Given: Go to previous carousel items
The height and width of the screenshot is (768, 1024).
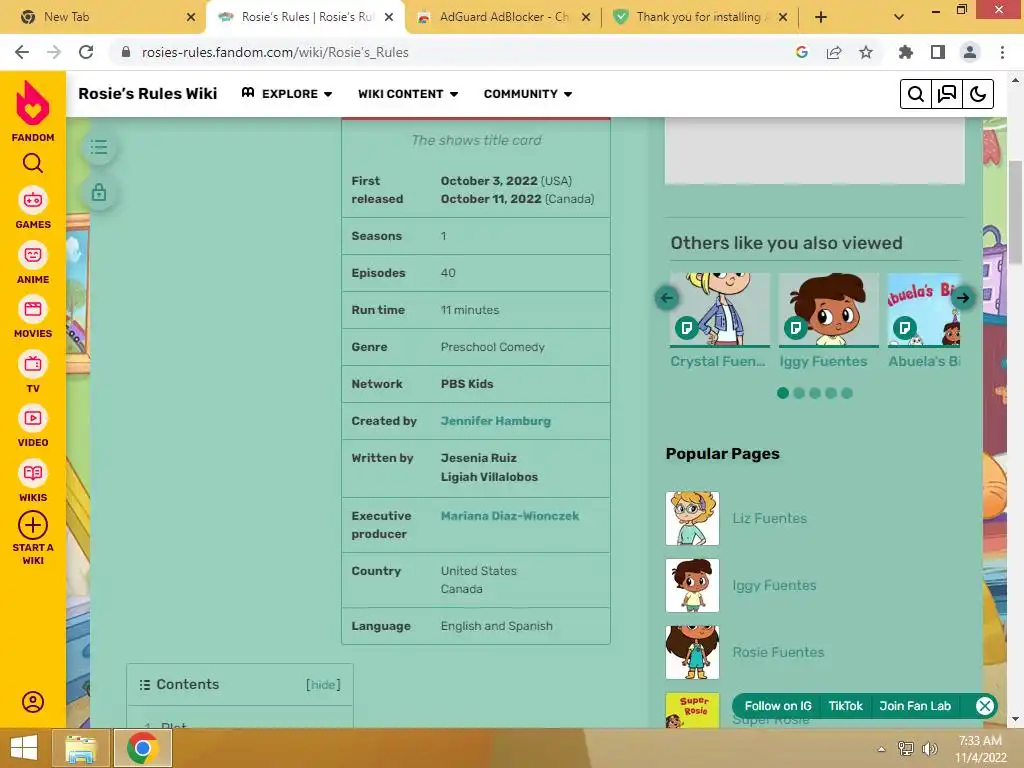Looking at the screenshot, I should tap(667, 298).
